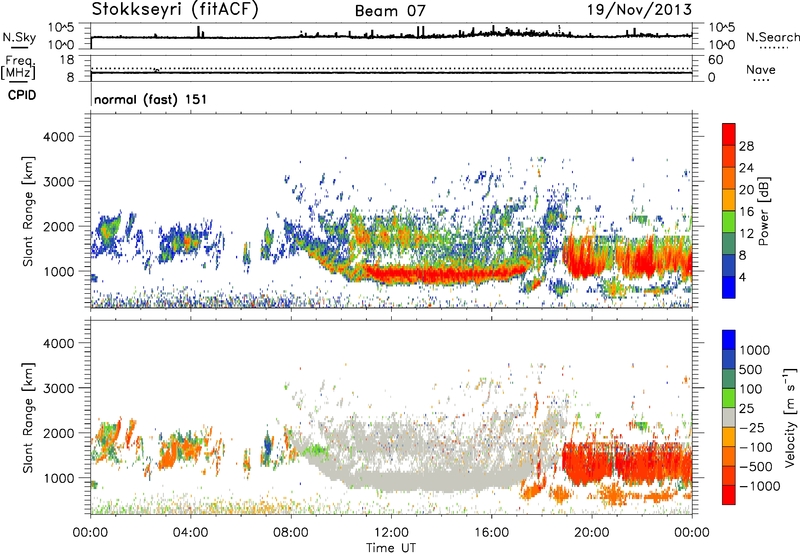Select the yellow-orange 16–20 dB Power colorbar segment
Image resolution: width=800 pixels, height=554 pixels.
[x=729, y=200]
